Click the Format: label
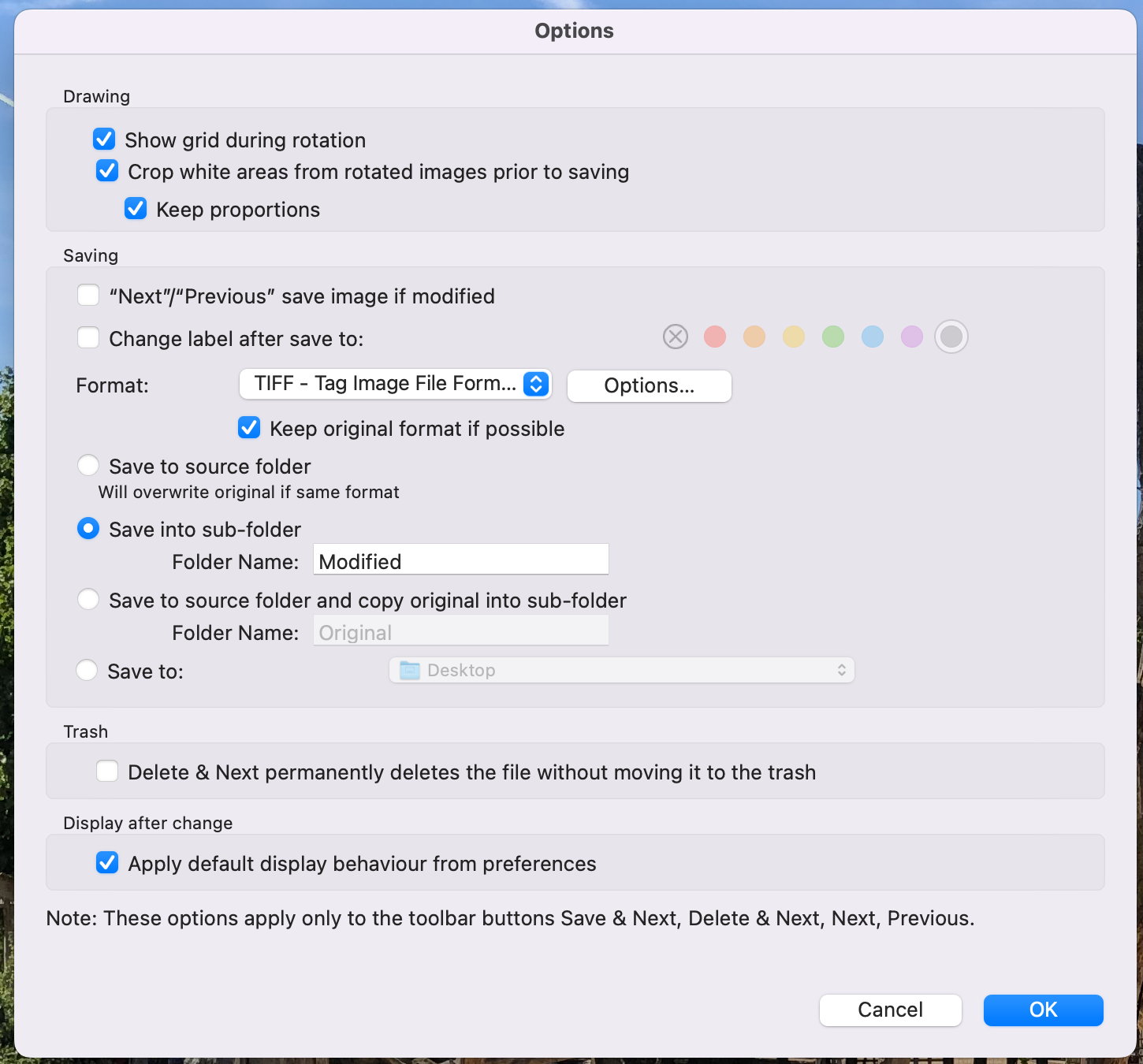The image size is (1143, 1064). (112, 385)
